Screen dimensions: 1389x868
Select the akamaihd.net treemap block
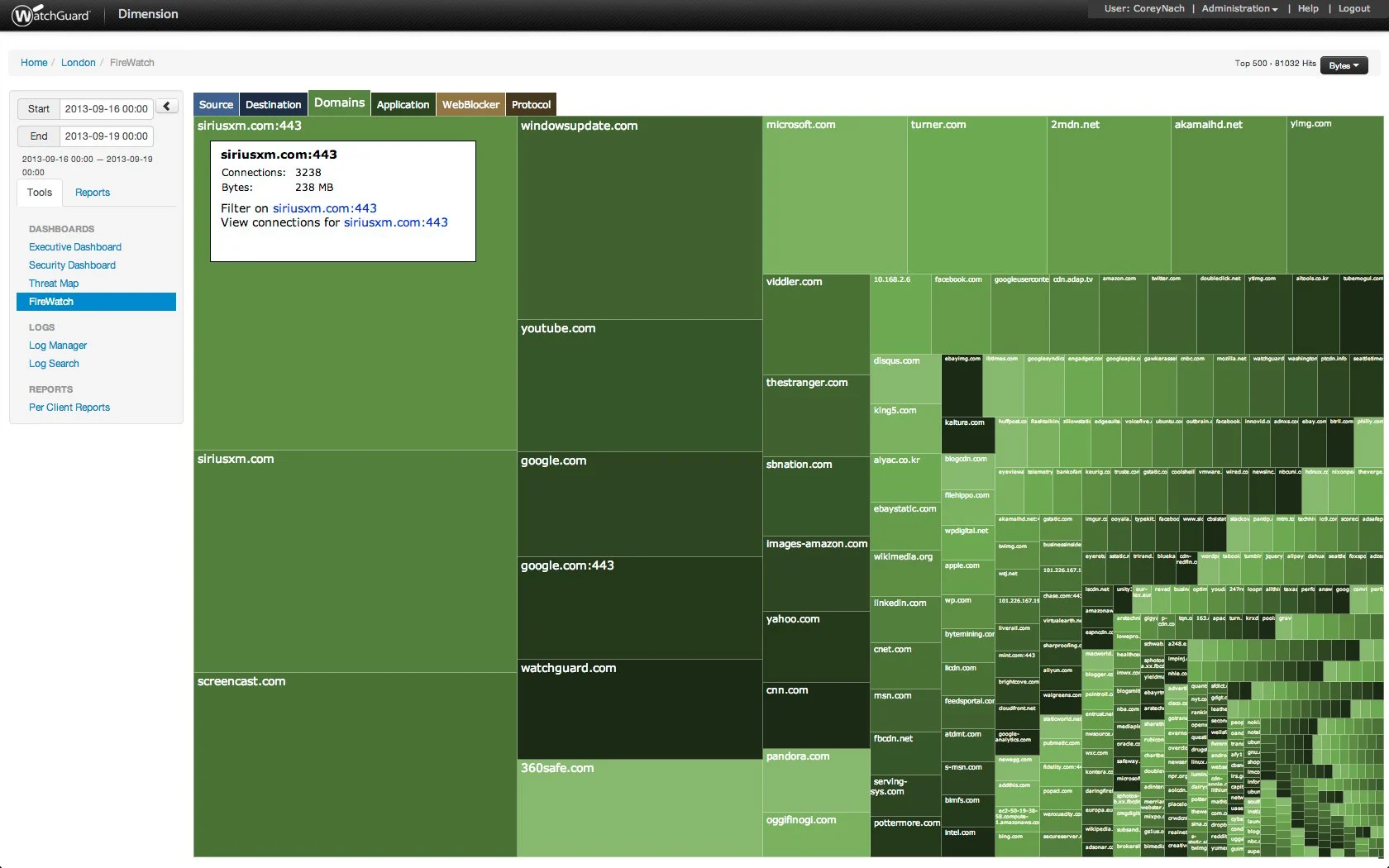[x=1229, y=195]
